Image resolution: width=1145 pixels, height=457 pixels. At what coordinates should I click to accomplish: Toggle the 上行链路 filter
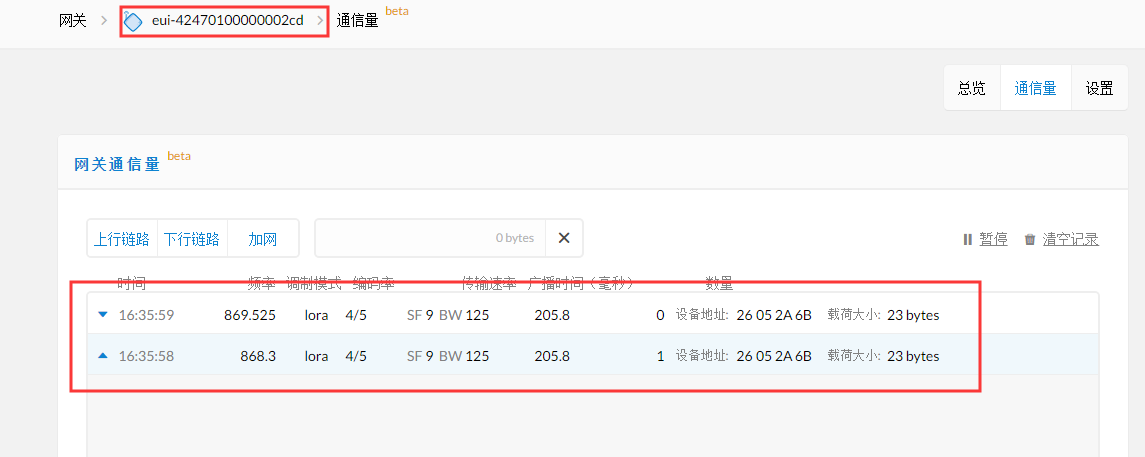(x=122, y=239)
